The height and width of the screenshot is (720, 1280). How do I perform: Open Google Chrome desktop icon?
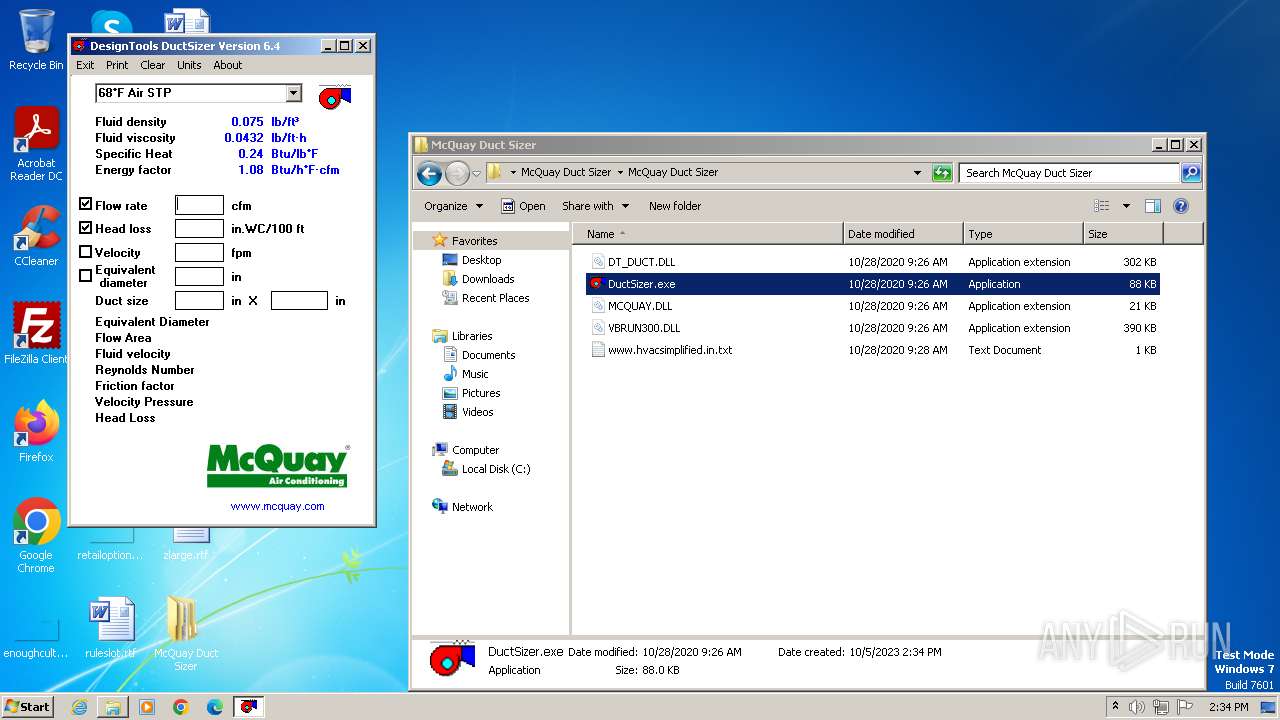tap(36, 535)
